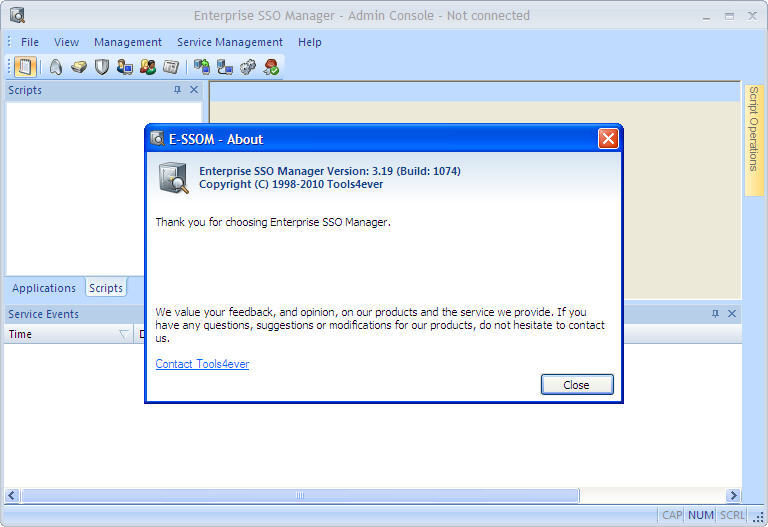
Task: Click the safe icon in About dialog
Action: (x=173, y=178)
